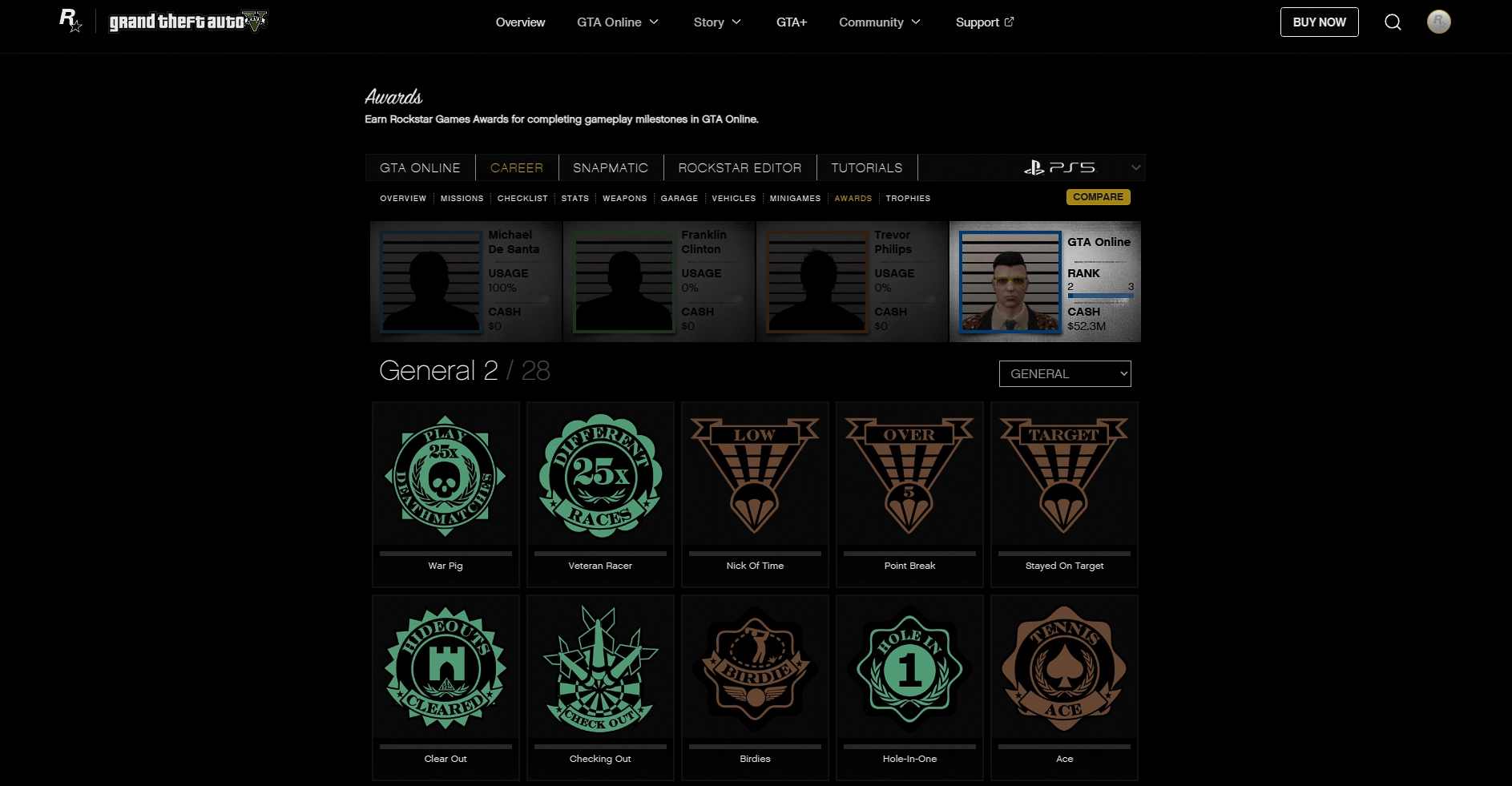Screen dimensions: 1512x786
Task: Select the Stayed On Target badge
Action: tap(1064, 476)
